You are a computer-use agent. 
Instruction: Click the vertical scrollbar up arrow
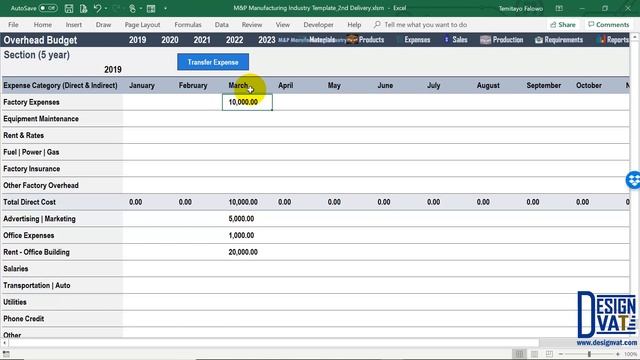click(x=635, y=37)
